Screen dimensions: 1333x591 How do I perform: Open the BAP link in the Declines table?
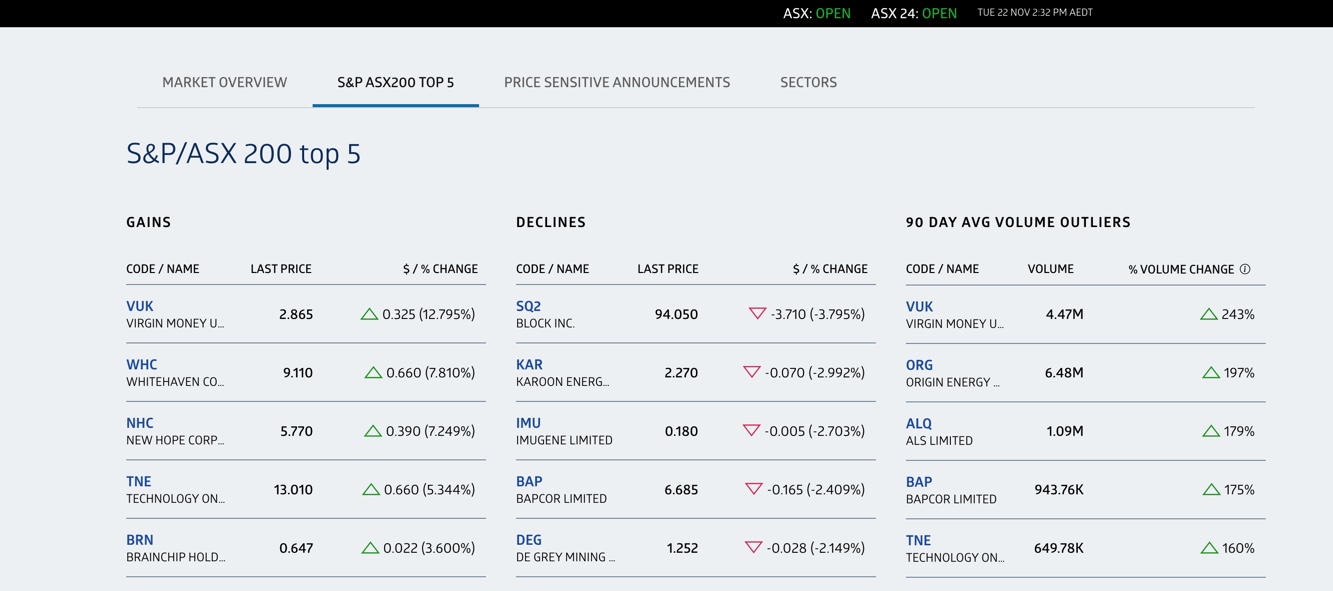(x=529, y=481)
